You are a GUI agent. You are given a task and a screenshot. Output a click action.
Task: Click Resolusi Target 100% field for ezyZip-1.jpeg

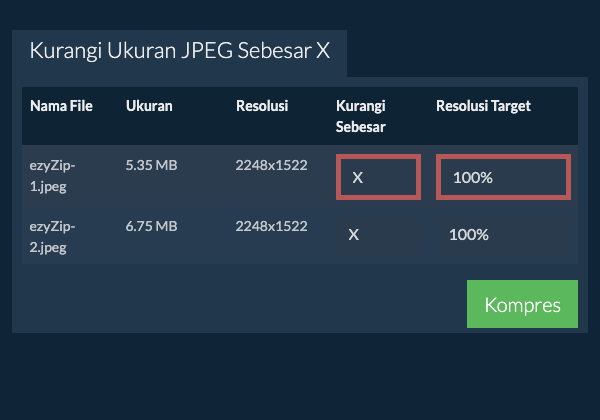coord(503,177)
